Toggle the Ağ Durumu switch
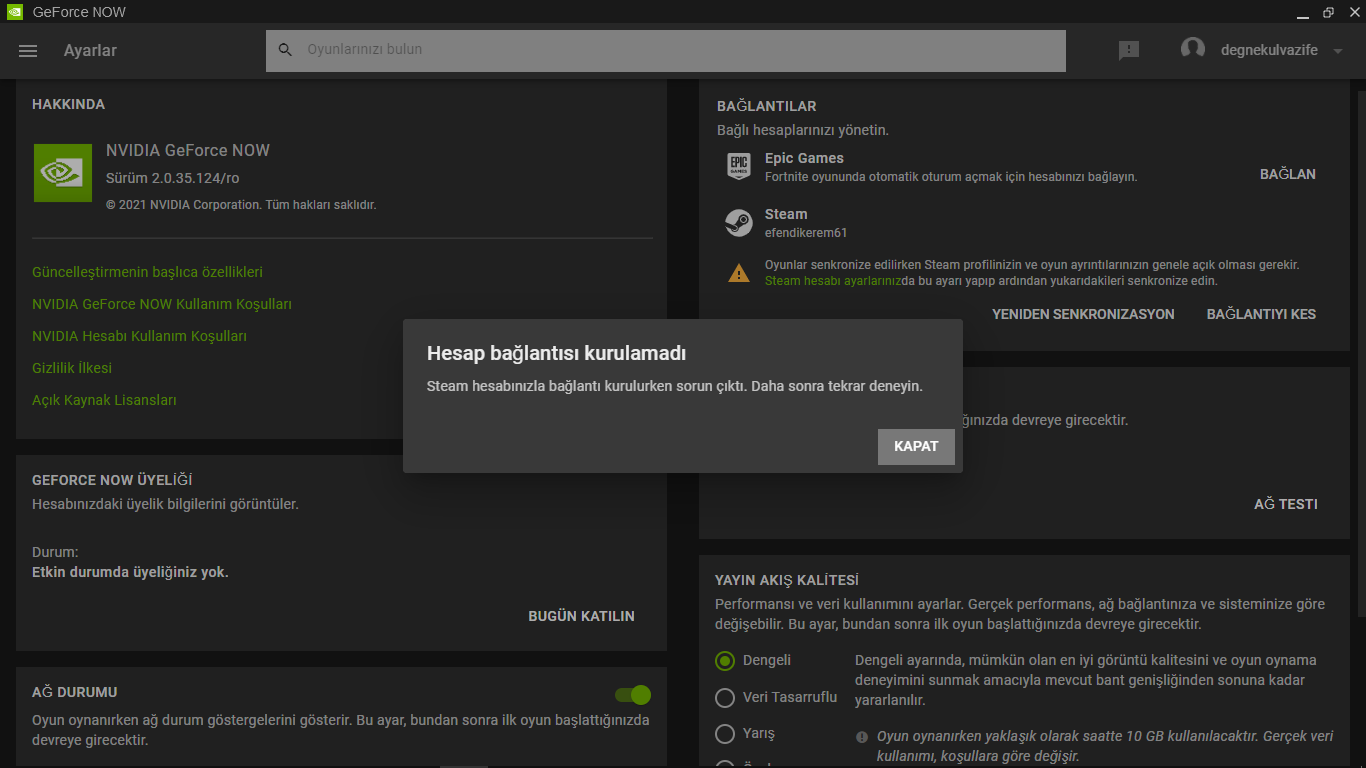 click(x=633, y=695)
